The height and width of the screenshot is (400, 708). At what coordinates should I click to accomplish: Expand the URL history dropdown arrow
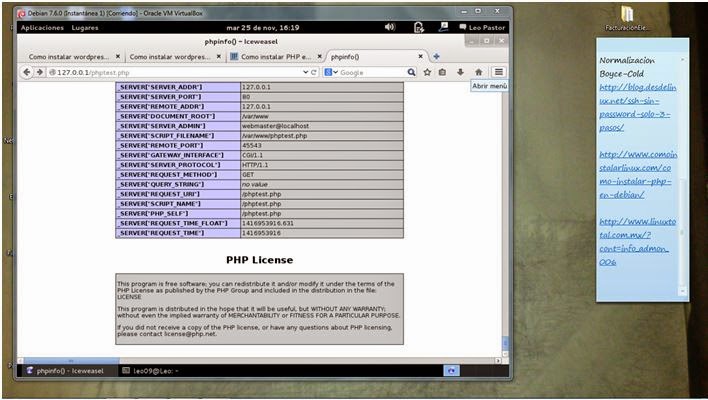[306, 72]
